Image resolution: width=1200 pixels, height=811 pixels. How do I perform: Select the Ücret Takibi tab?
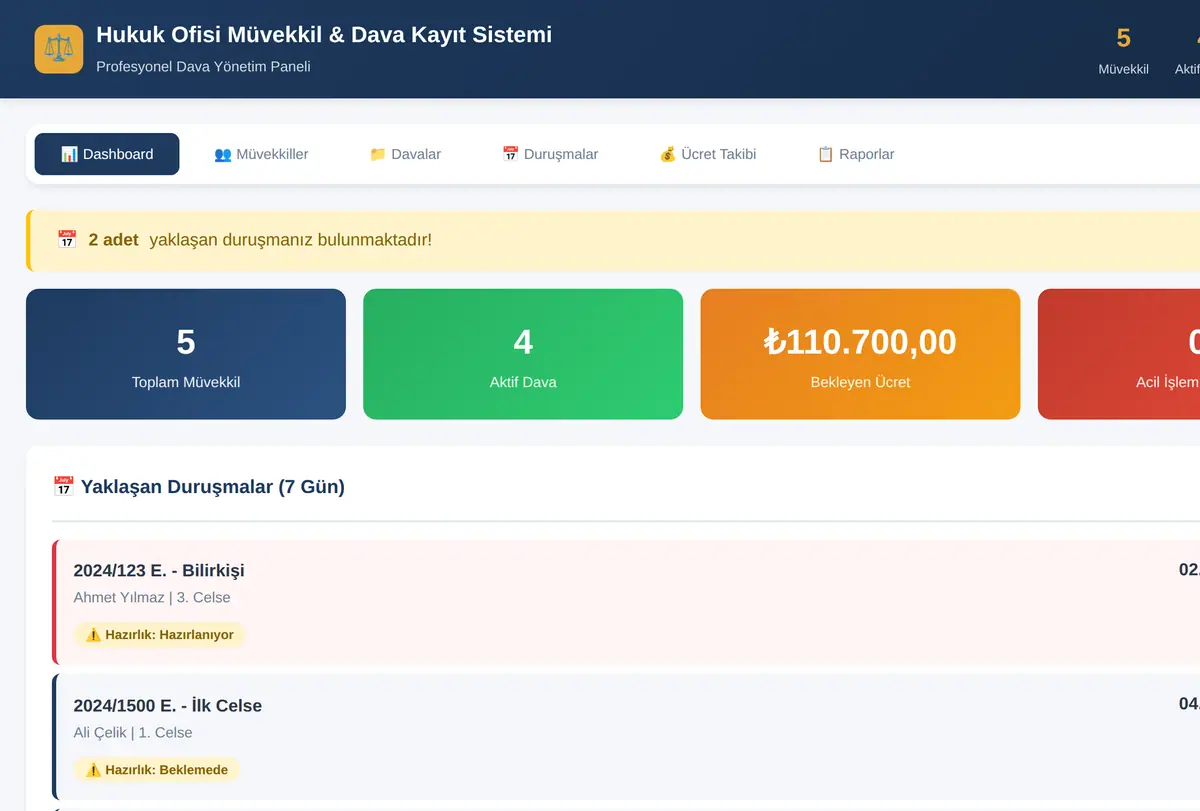point(708,154)
